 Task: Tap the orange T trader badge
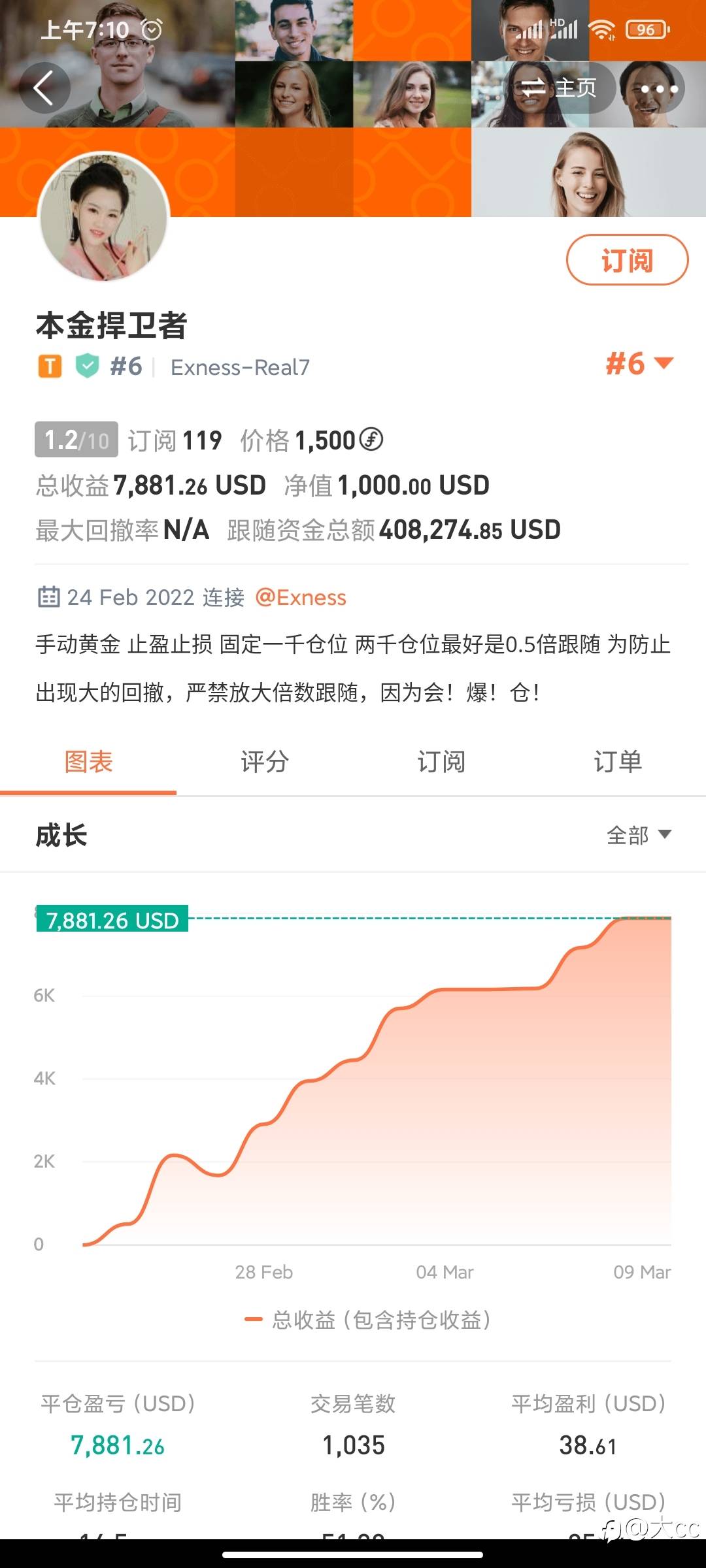50,367
